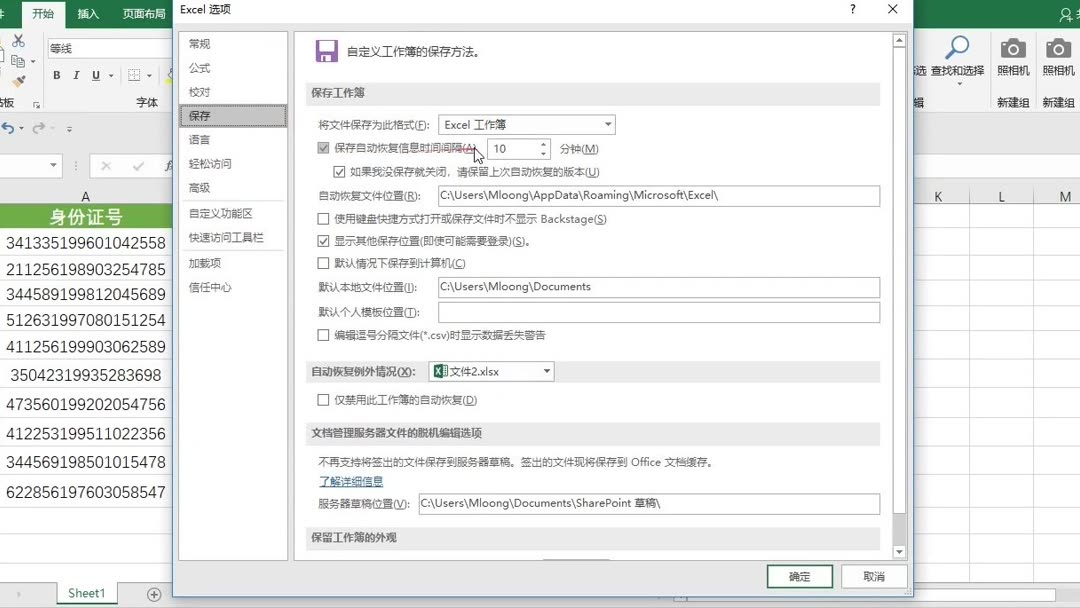
Task: Apply Italic formatting
Action: click(76, 74)
